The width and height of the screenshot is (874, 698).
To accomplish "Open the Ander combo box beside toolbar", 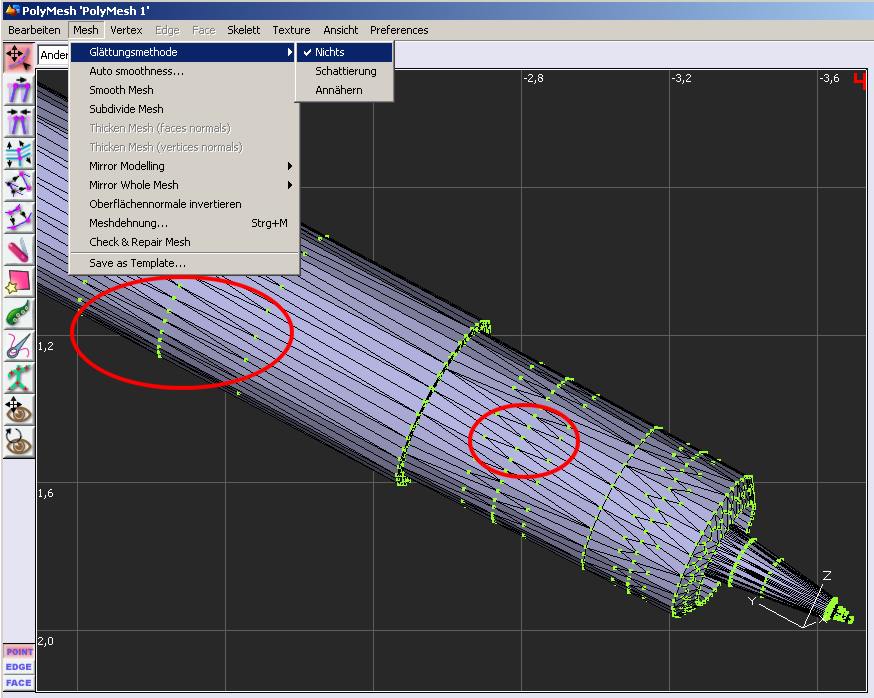I will [54, 55].
